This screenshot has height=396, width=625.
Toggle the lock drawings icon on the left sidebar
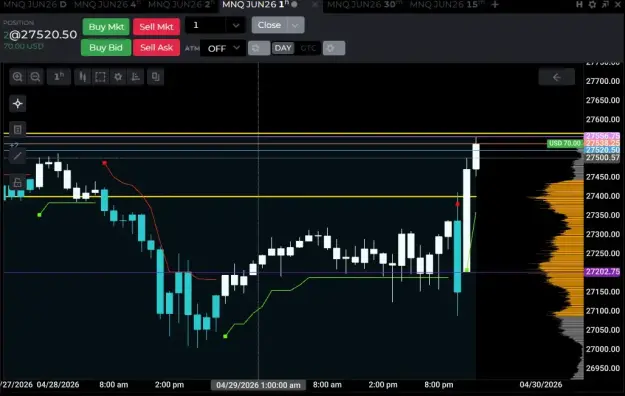coord(18,183)
